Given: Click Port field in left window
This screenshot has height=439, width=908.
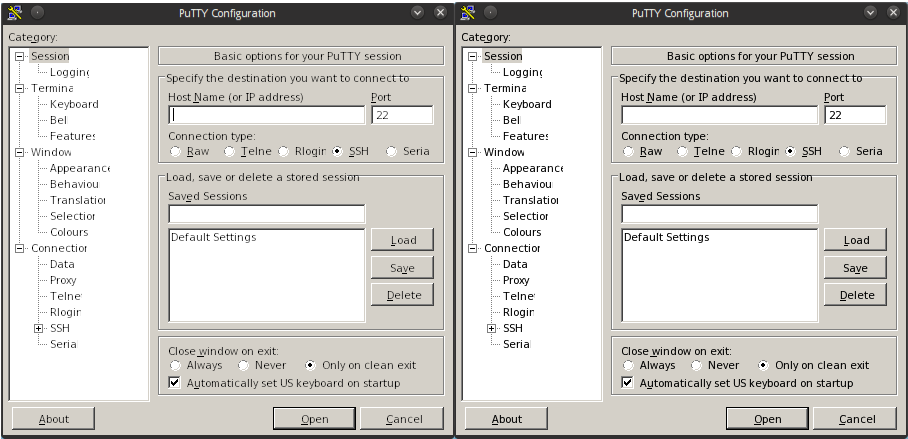Looking at the screenshot, I should (402, 115).
